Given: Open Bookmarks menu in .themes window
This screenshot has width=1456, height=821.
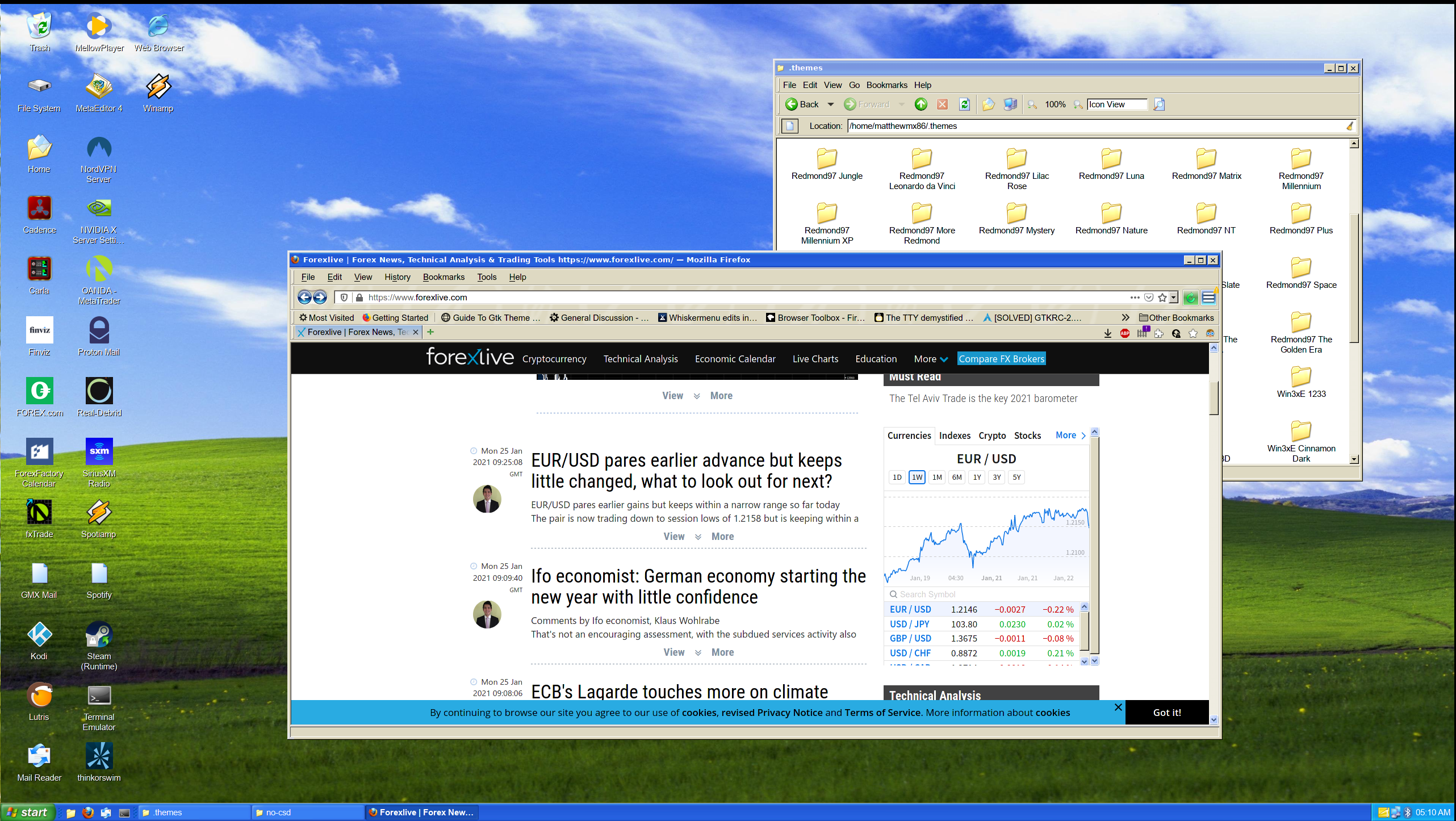Looking at the screenshot, I should click(x=886, y=85).
